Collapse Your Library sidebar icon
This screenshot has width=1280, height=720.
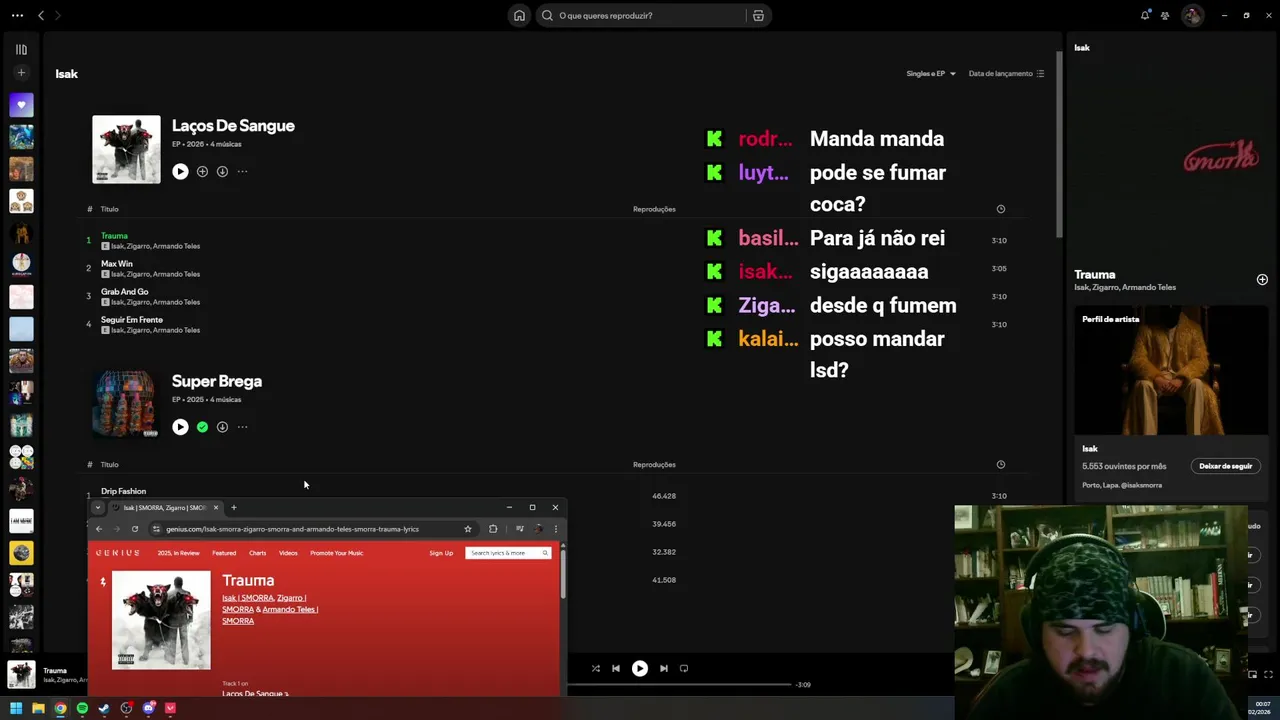pos(21,49)
